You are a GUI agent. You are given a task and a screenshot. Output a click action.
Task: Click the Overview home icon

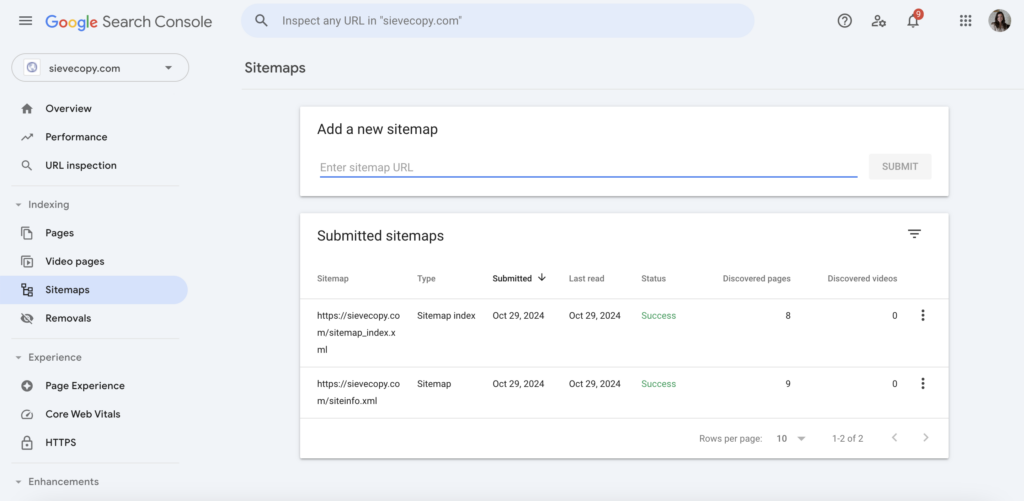pyautogui.click(x=27, y=108)
